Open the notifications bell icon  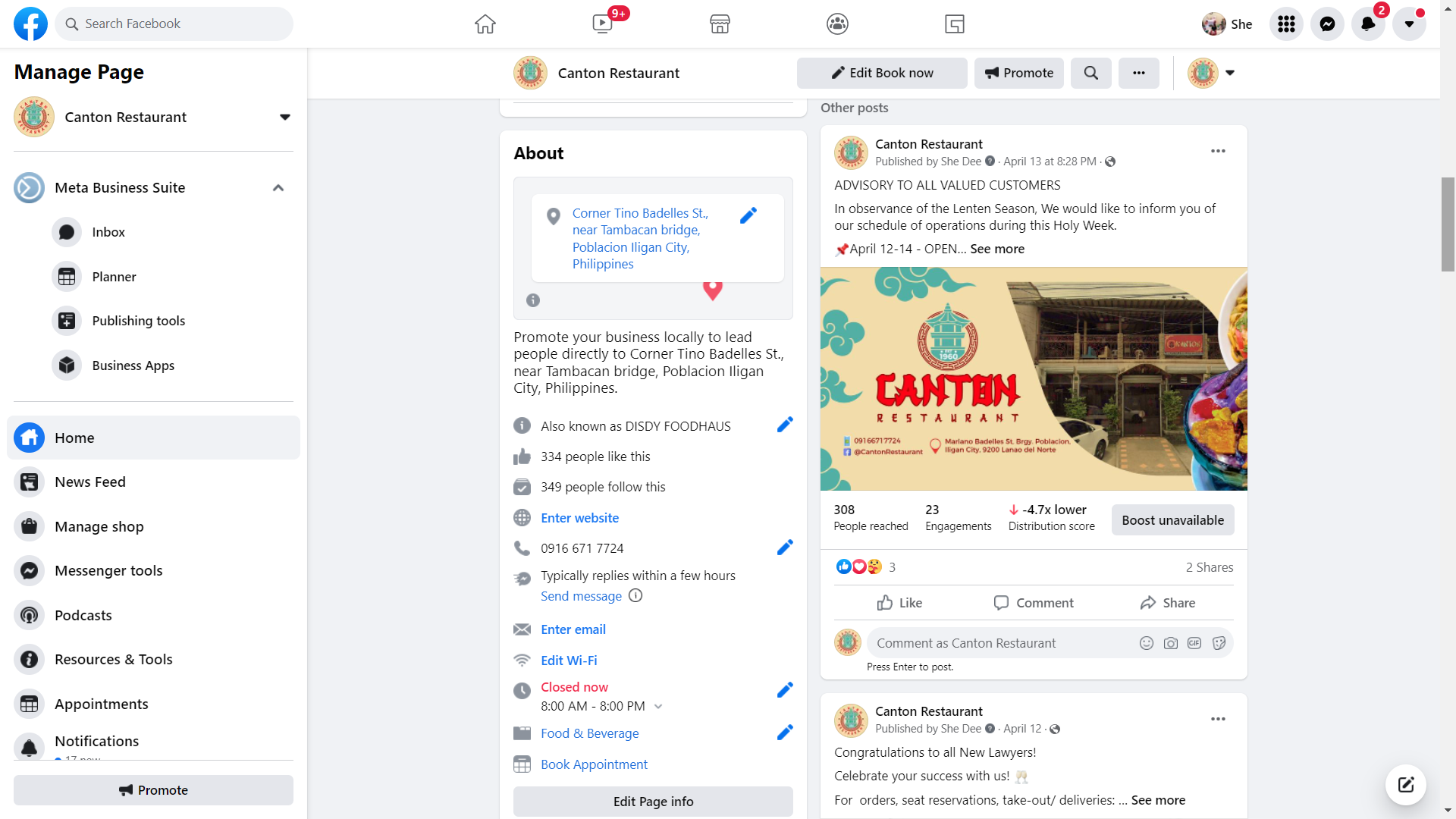[1368, 24]
